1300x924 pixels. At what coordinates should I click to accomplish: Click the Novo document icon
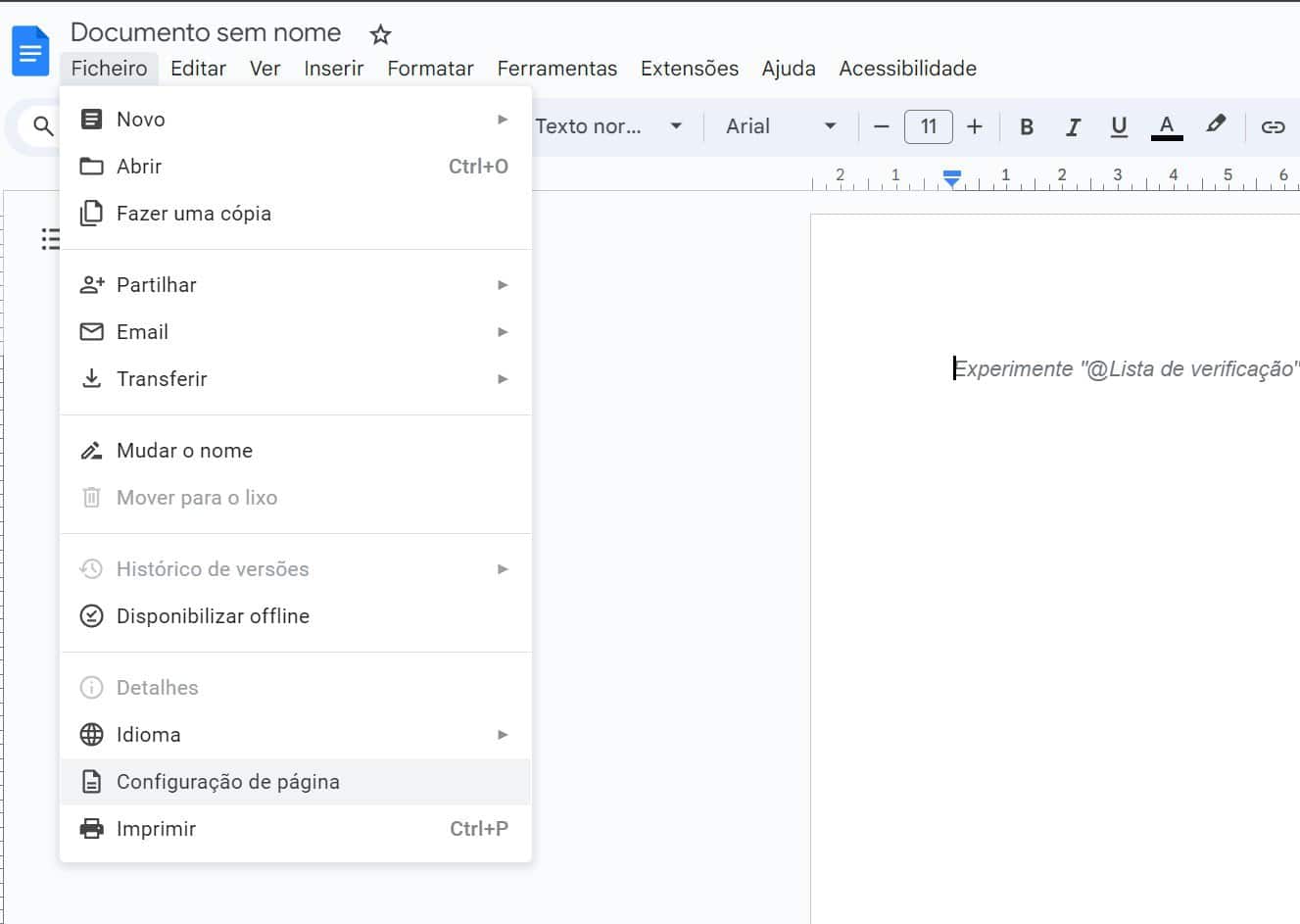(91, 120)
